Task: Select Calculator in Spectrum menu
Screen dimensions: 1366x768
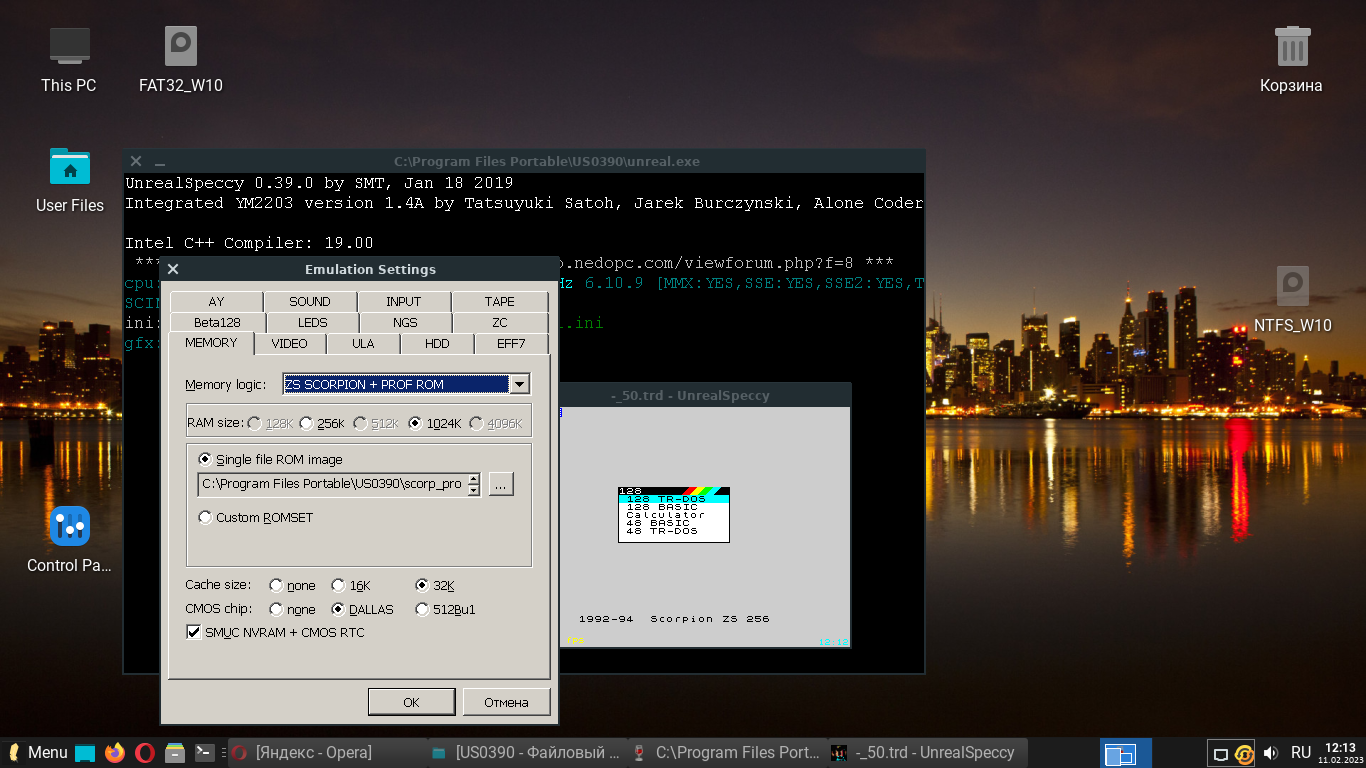Action: pos(673,515)
